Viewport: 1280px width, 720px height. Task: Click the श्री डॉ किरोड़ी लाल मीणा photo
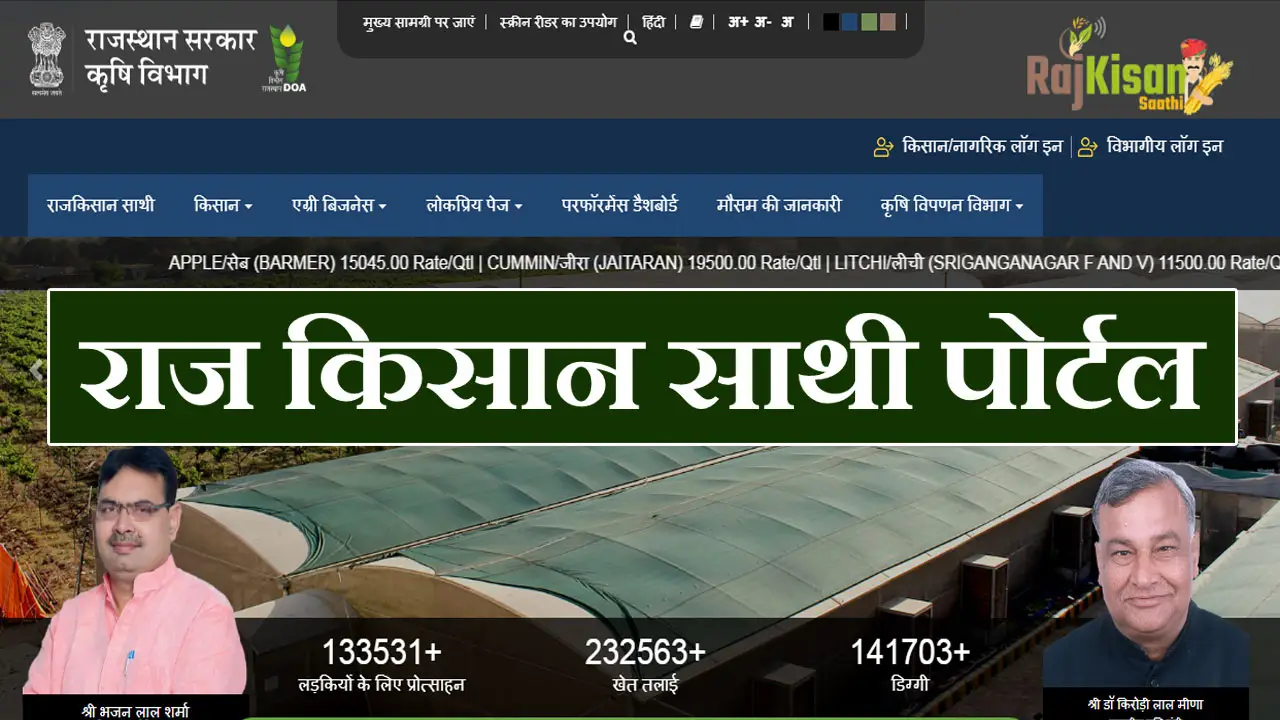(1146, 573)
